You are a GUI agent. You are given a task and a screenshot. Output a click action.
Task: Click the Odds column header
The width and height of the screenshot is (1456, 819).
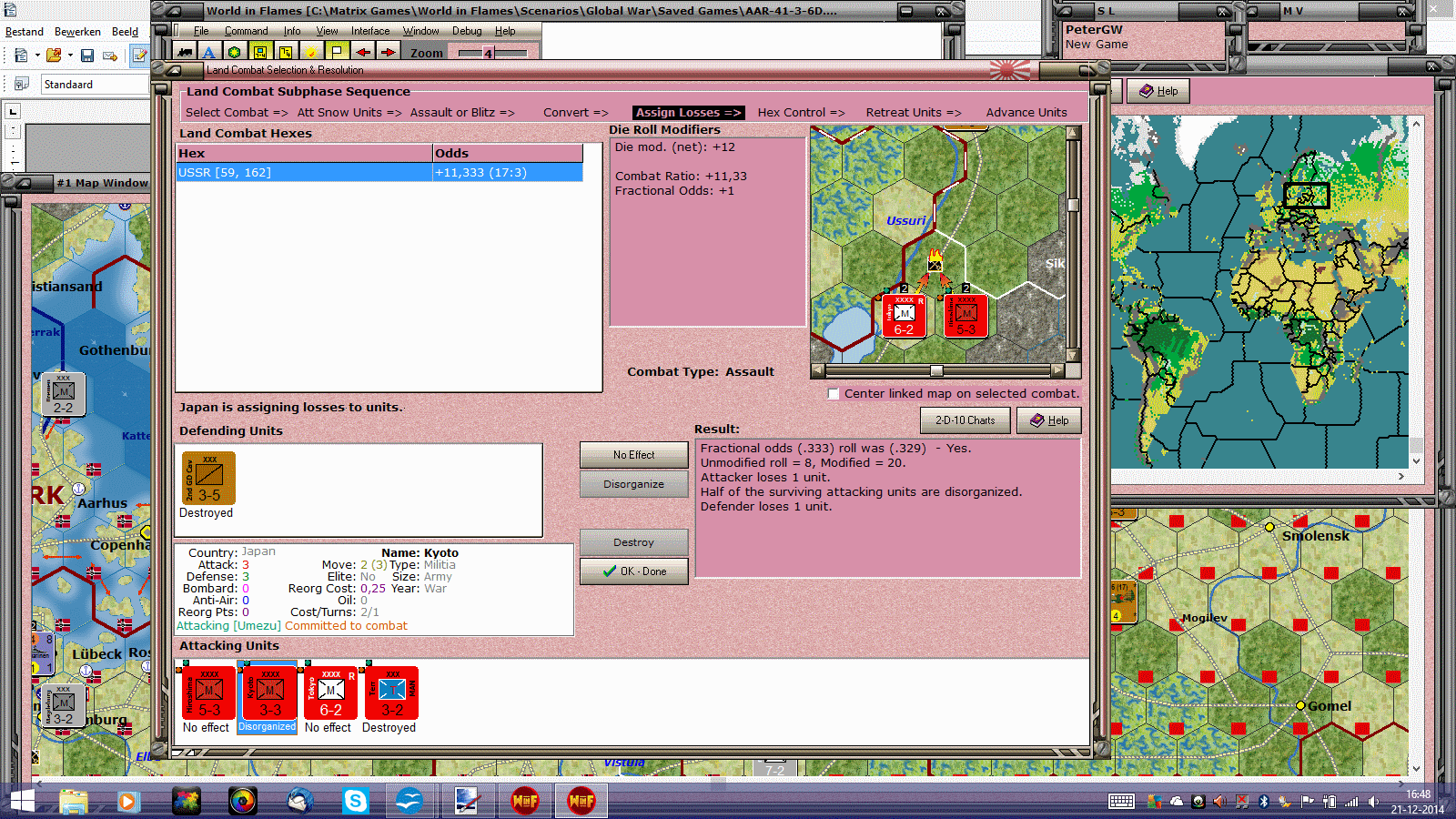click(508, 154)
